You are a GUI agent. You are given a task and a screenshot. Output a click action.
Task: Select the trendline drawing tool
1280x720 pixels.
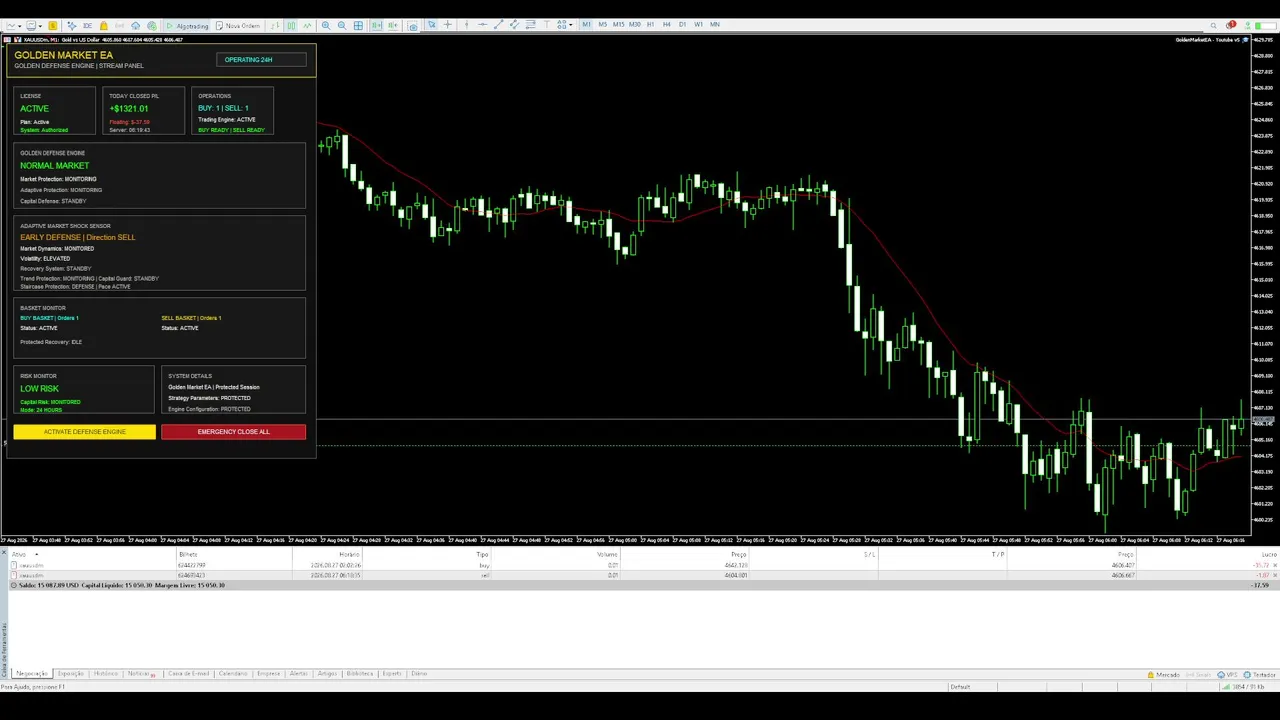pyautogui.click(x=498, y=24)
